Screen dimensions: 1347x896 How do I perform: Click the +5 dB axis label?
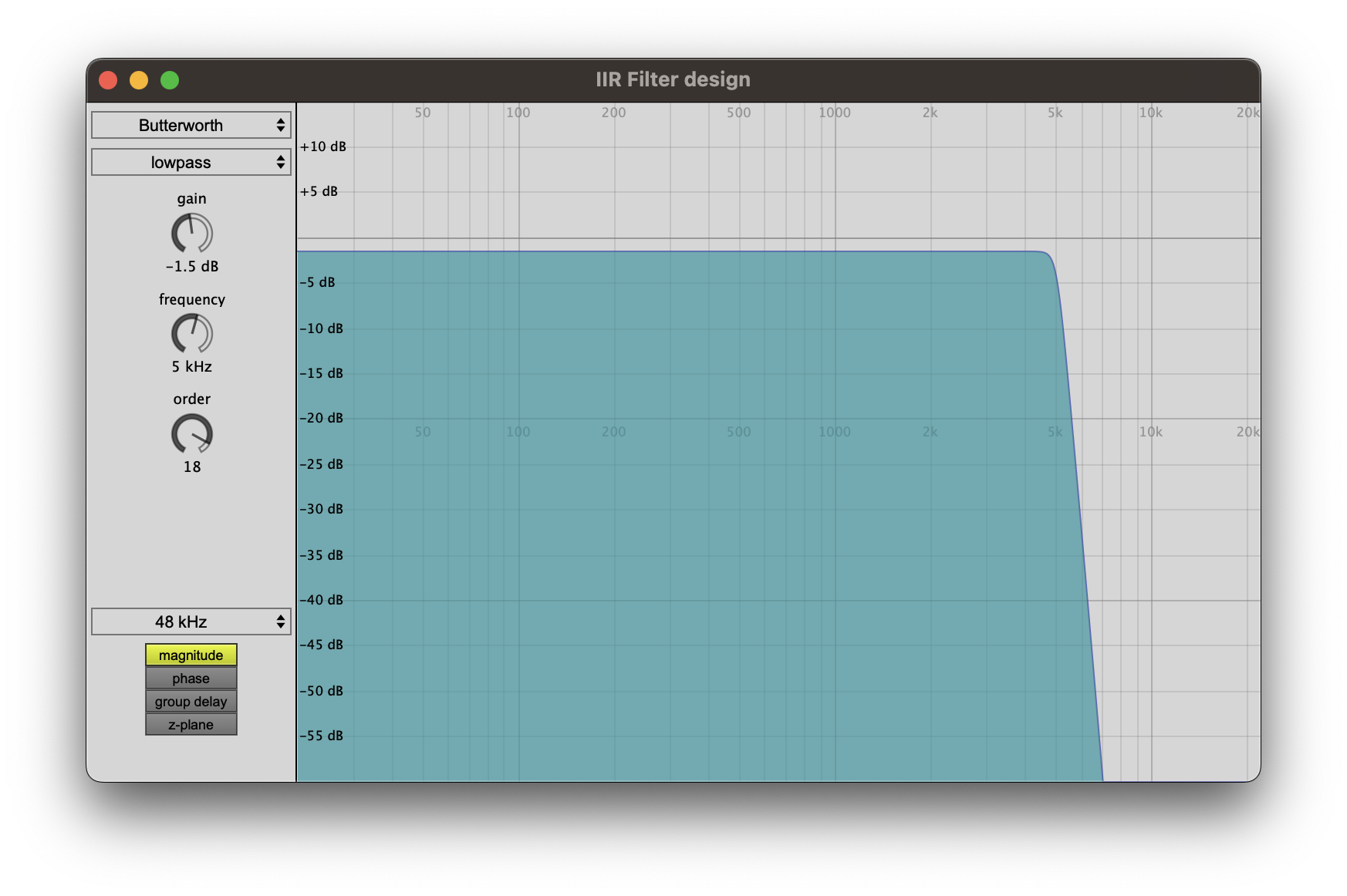319,191
